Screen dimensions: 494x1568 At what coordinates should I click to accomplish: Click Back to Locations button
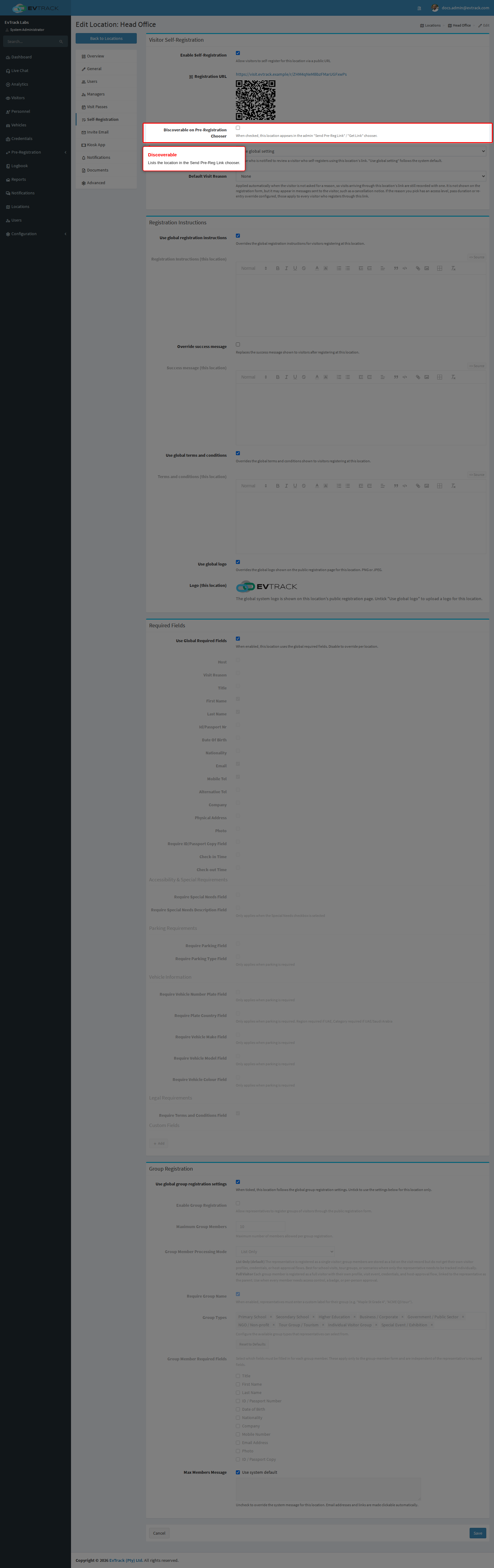pos(107,38)
